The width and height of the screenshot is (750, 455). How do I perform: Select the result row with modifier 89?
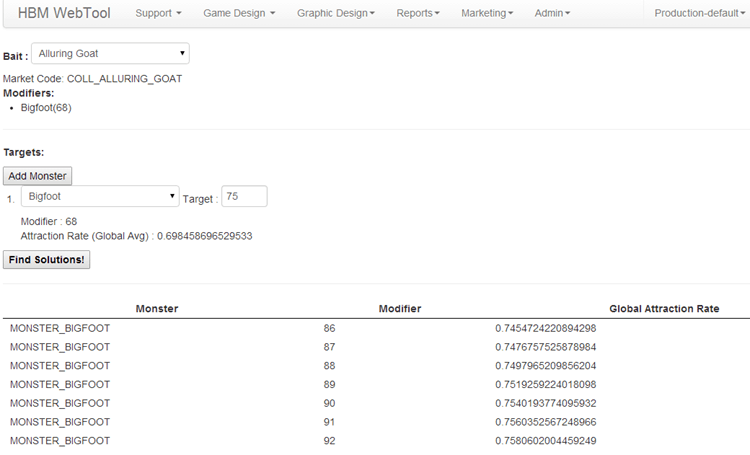pyautogui.click(x=330, y=384)
